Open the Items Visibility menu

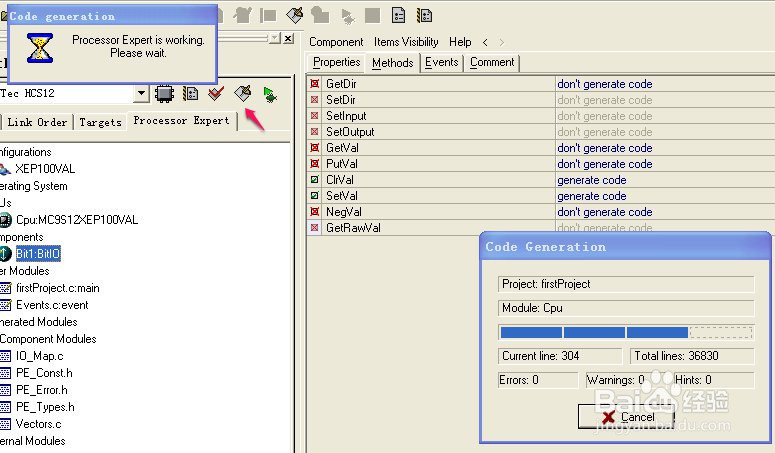[x=406, y=42]
